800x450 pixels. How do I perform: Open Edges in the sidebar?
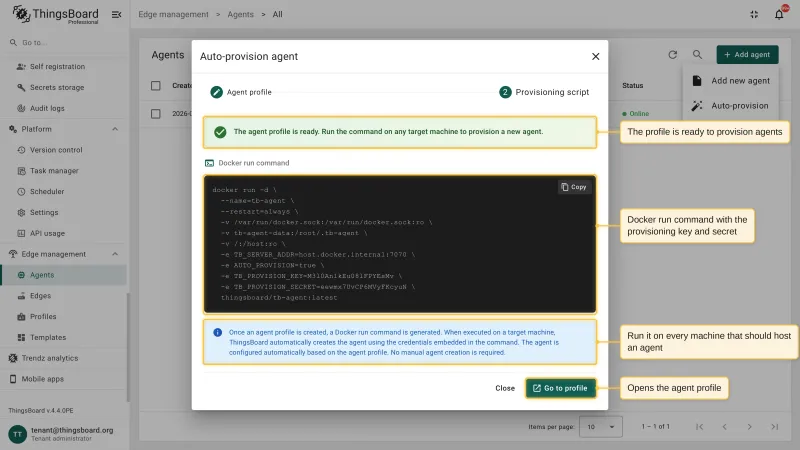64,296
